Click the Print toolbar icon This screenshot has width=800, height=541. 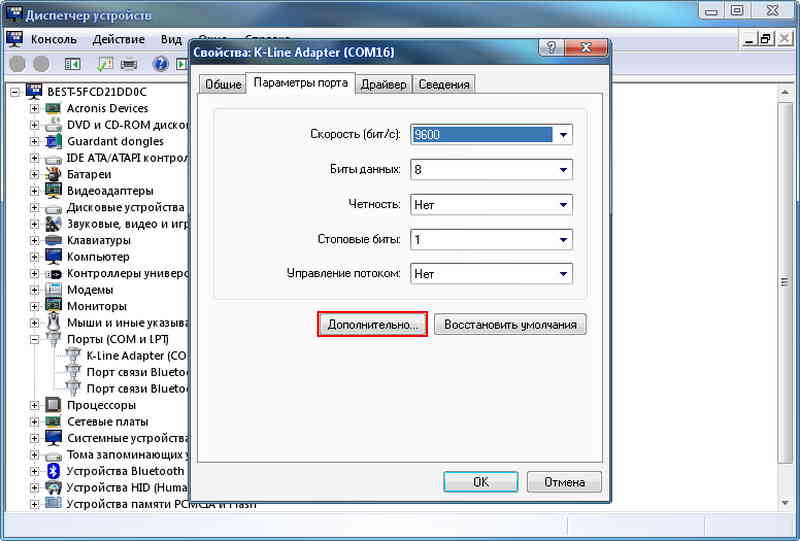[x=129, y=64]
